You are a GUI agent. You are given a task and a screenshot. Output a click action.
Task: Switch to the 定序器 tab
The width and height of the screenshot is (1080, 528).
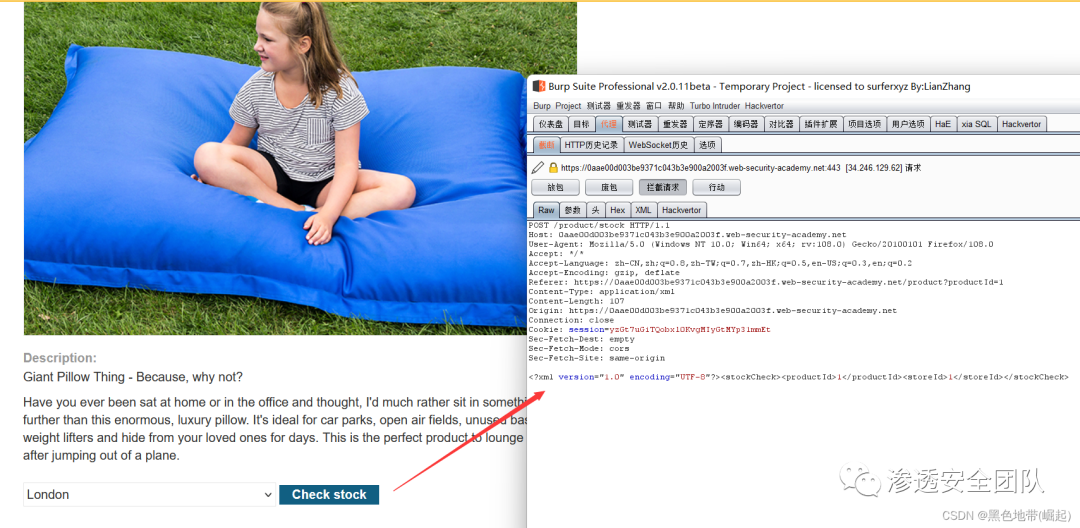710,124
